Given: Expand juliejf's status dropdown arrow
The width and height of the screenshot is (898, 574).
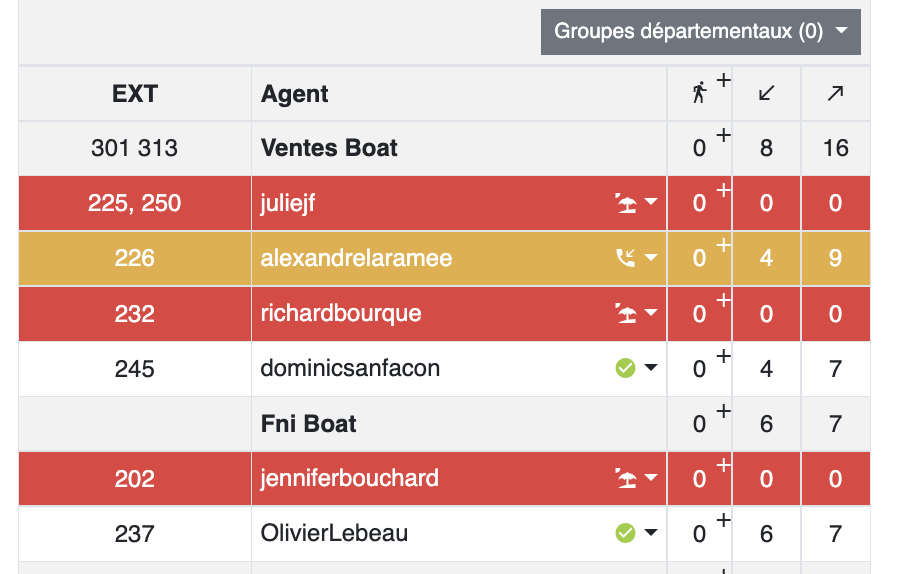Looking at the screenshot, I should [651, 202].
